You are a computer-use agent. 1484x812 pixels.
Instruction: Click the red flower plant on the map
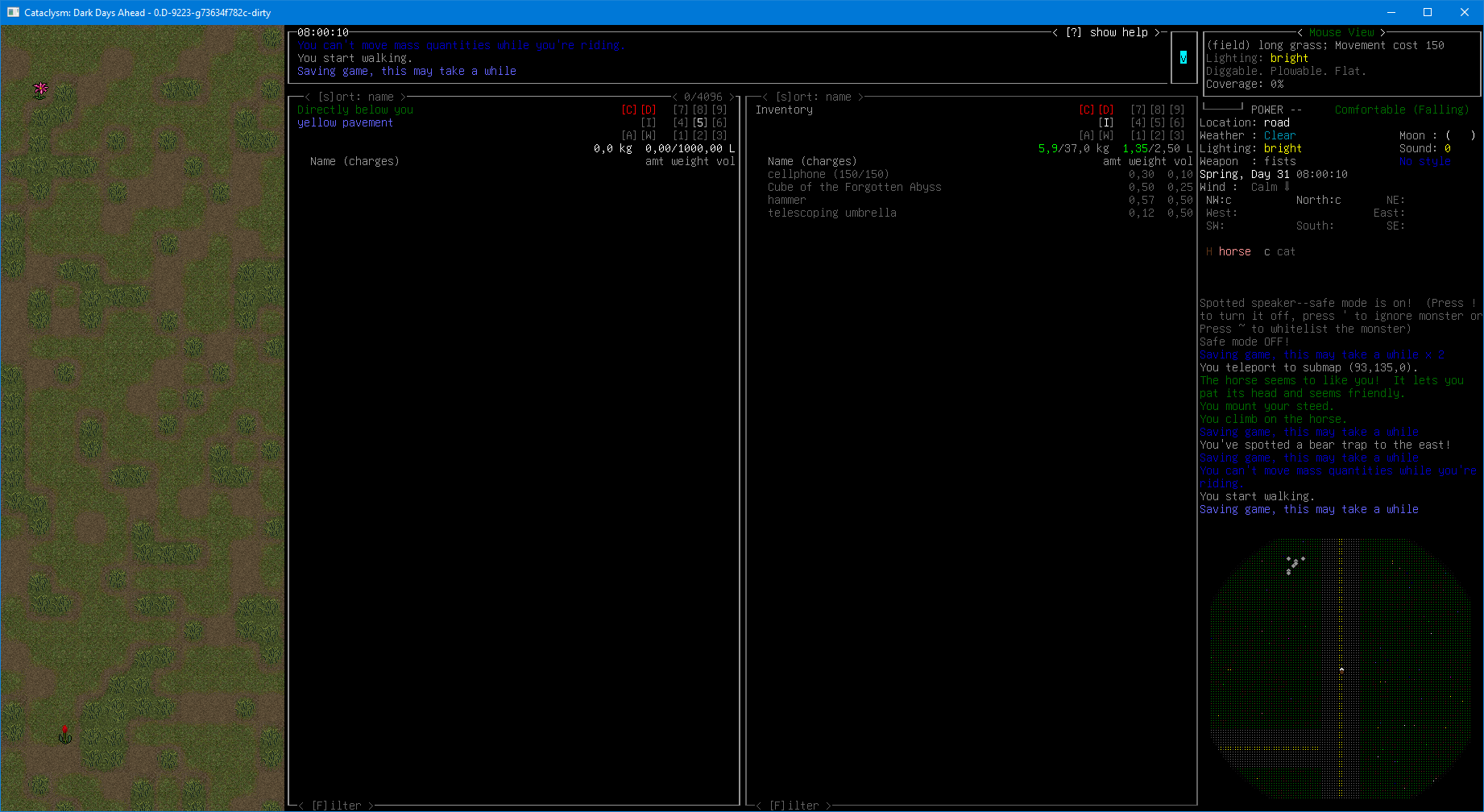coord(65,734)
